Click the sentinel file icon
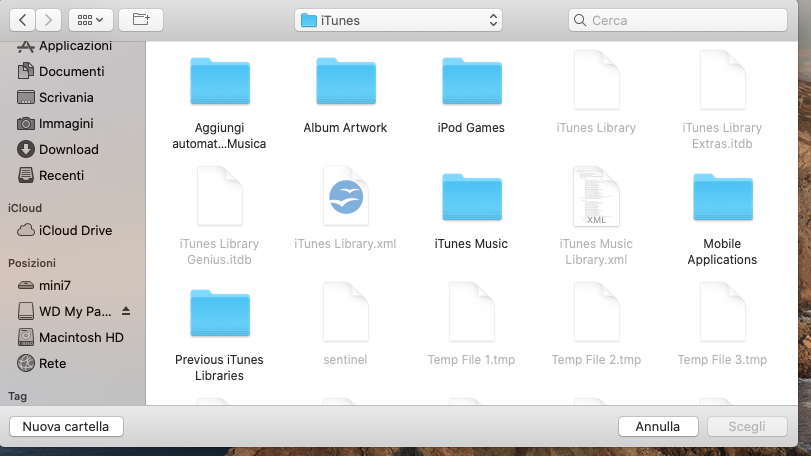 click(x=346, y=312)
